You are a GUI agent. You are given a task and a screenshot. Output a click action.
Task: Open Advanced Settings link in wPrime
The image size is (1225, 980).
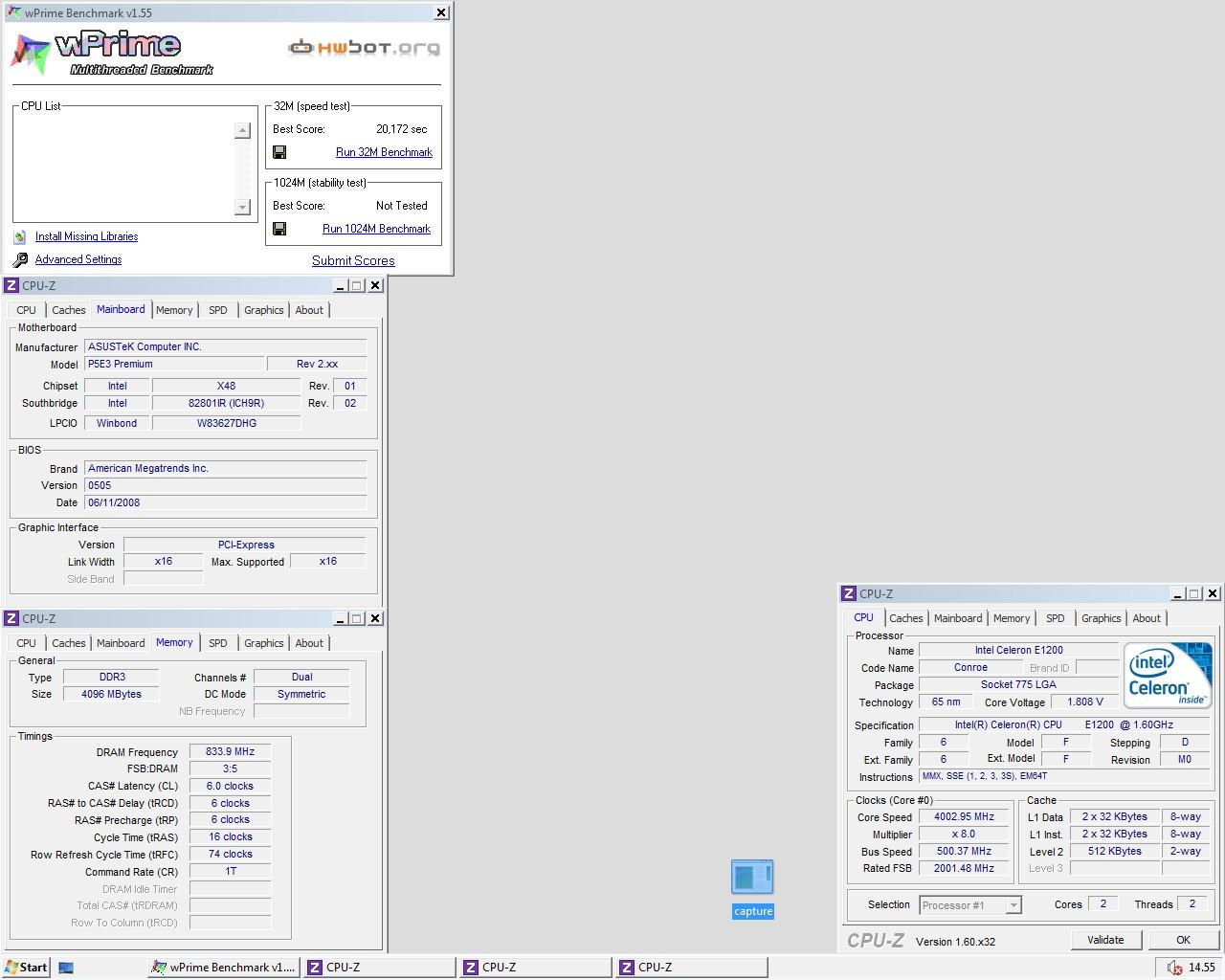(78, 259)
